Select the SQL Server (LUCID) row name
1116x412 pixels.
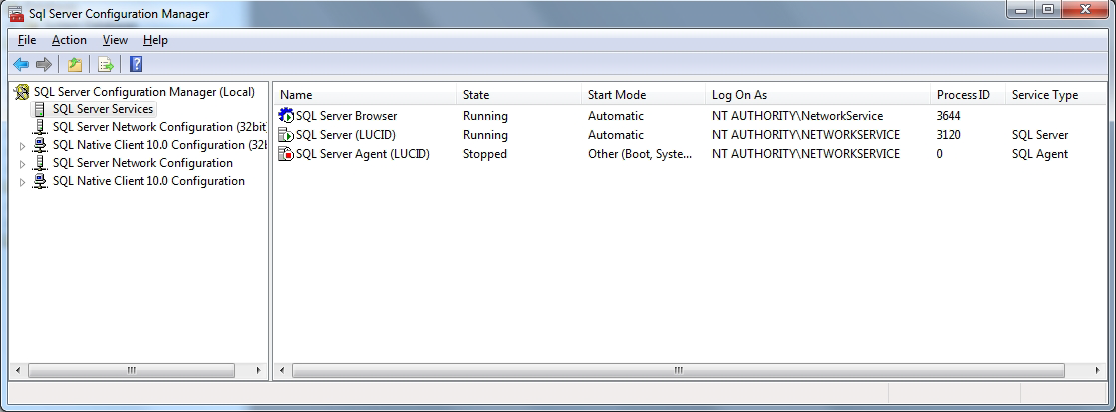pos(346,134)
